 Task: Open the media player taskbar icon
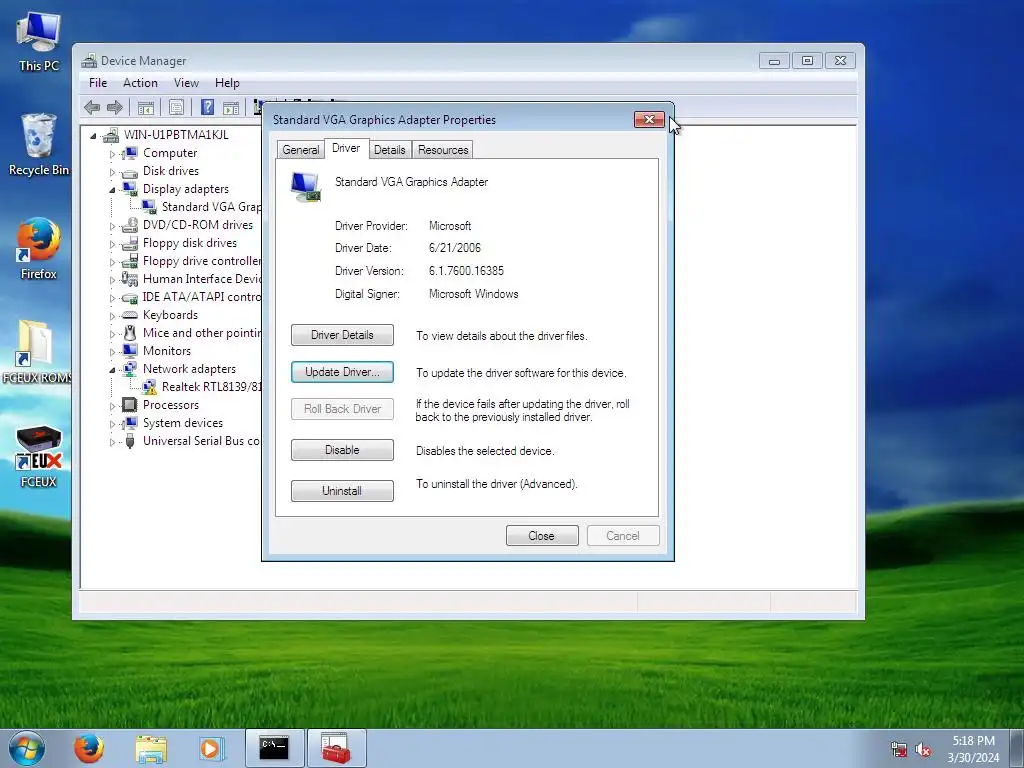tap(211, 748)
